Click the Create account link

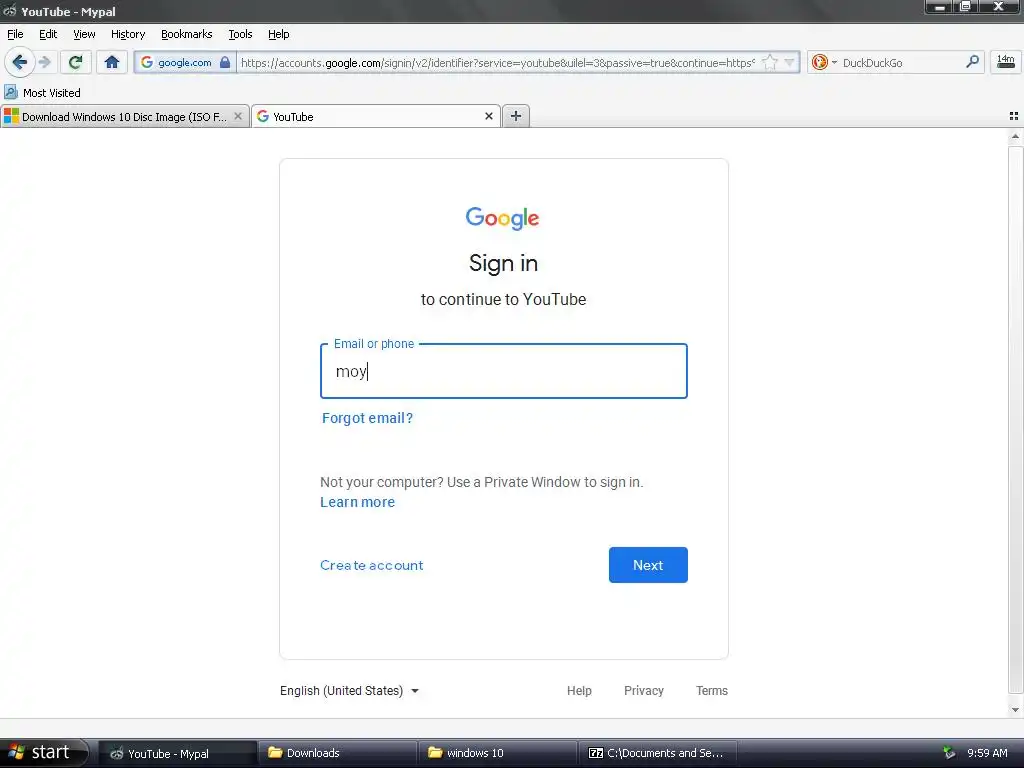tap(372, 566)
